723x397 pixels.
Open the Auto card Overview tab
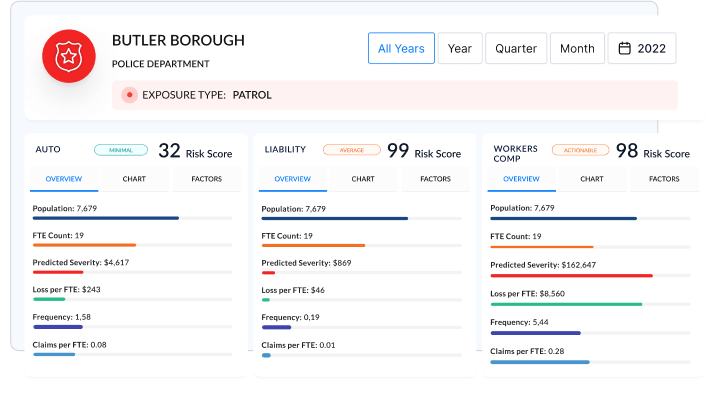[64, 179]
